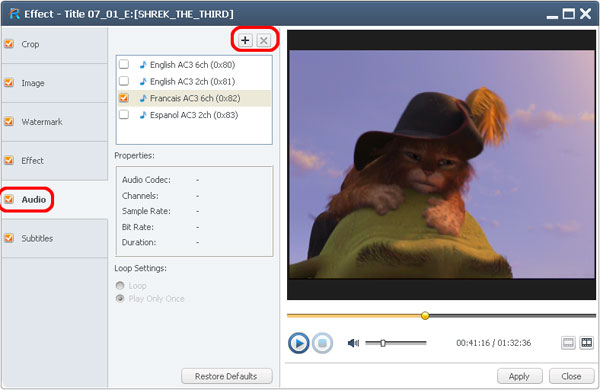600x390 pixels.
Task: Open the Effect tab
Action: (54, 161)
